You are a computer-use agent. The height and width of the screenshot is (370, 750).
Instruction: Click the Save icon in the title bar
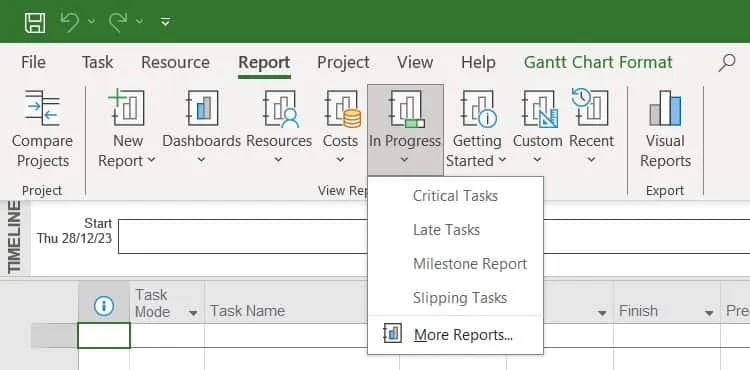point(35,22)
